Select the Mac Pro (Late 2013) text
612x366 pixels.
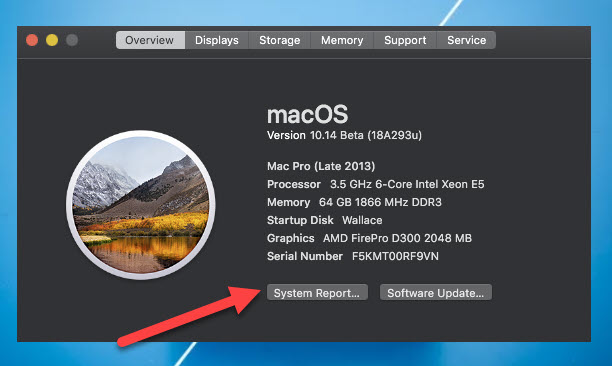pos(321,166)
